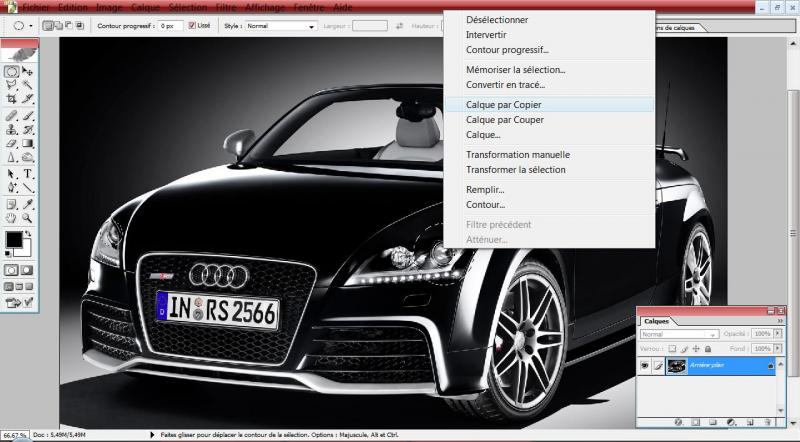Select the Slice tool
Image resolution: width=800 pixels, height=442 pixels.
28,99
